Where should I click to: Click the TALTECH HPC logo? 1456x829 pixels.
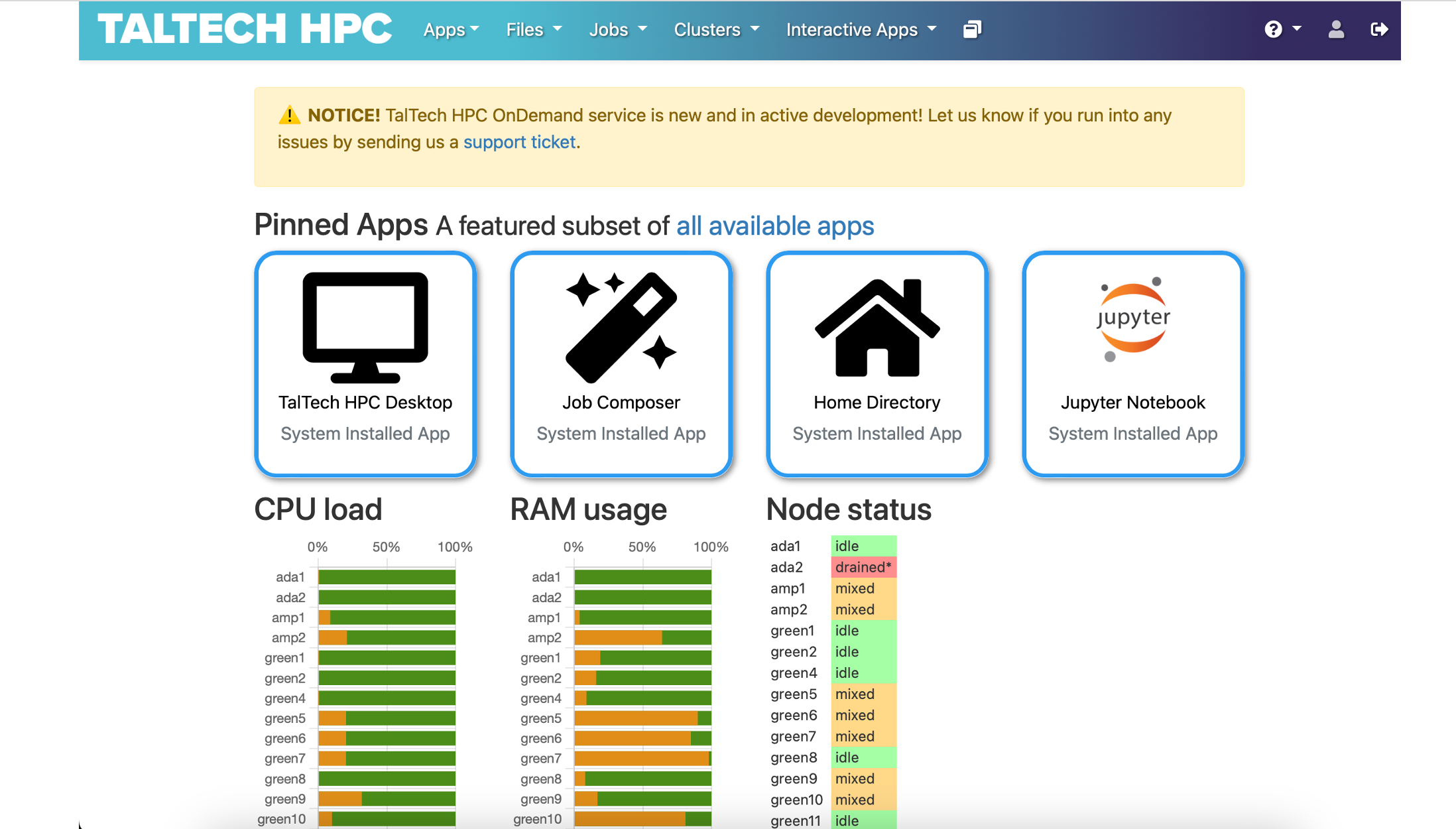coord(245,29)
